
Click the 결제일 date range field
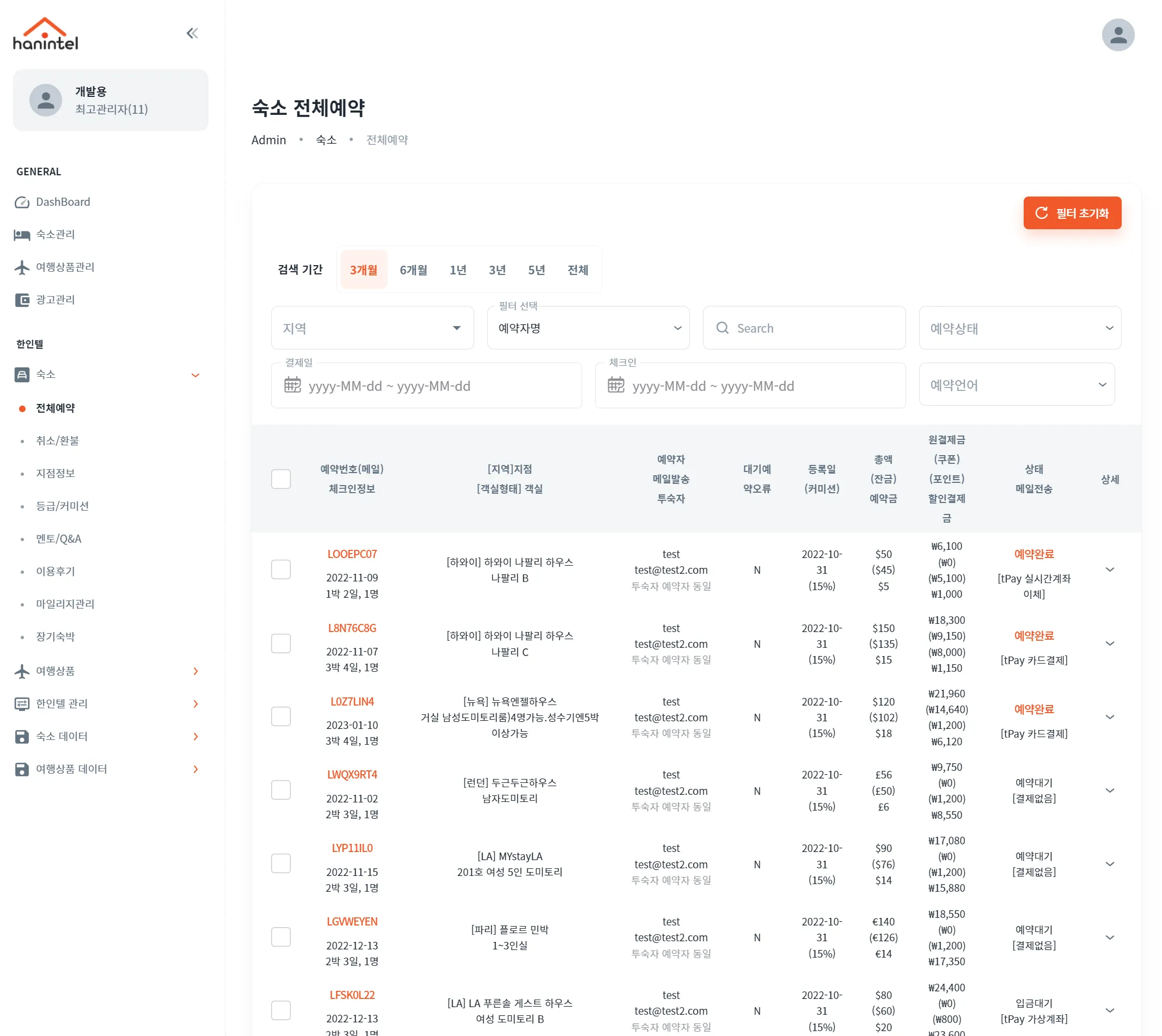pos(426,385)
